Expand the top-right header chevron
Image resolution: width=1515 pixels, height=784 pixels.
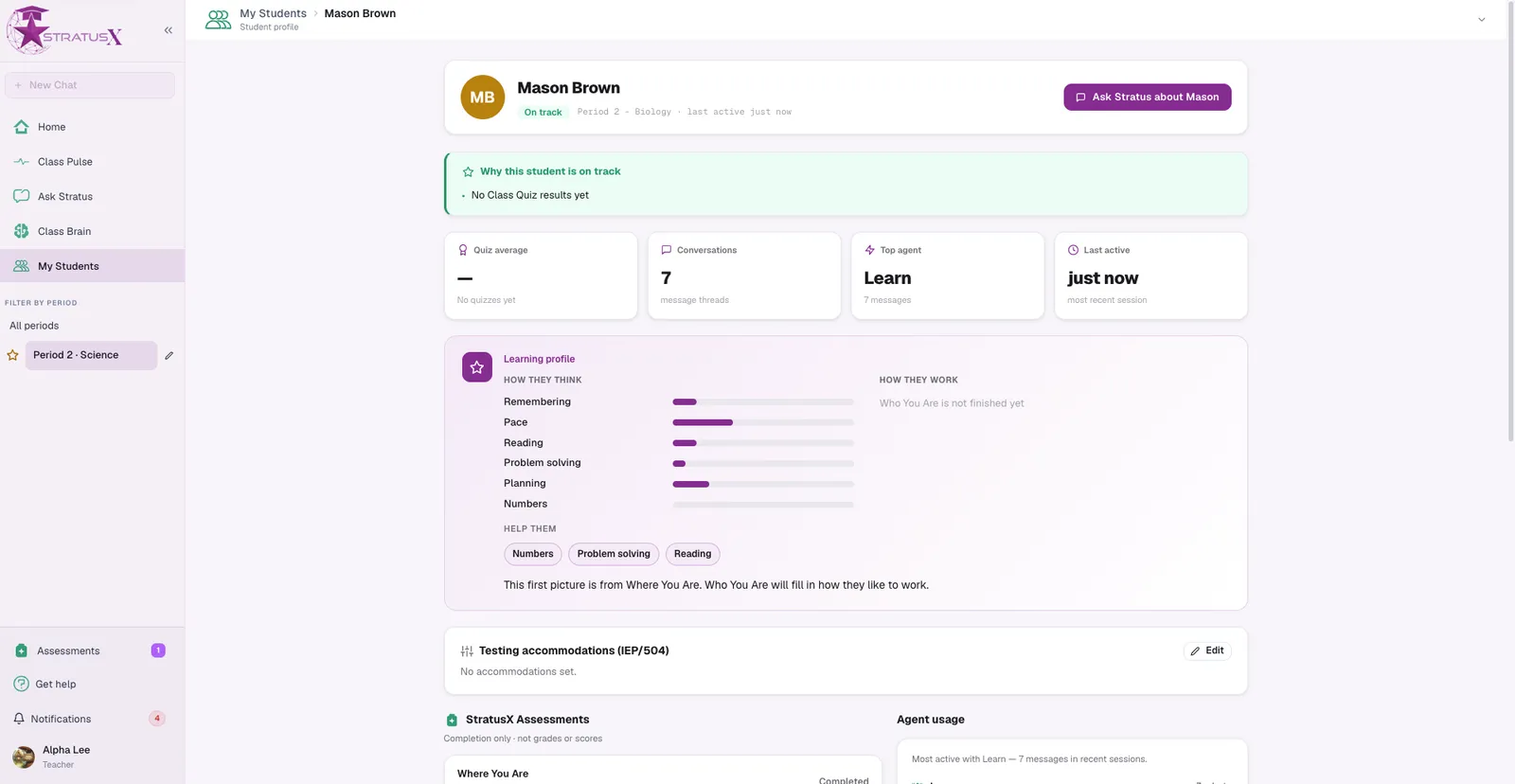[x=1482, y=19]
